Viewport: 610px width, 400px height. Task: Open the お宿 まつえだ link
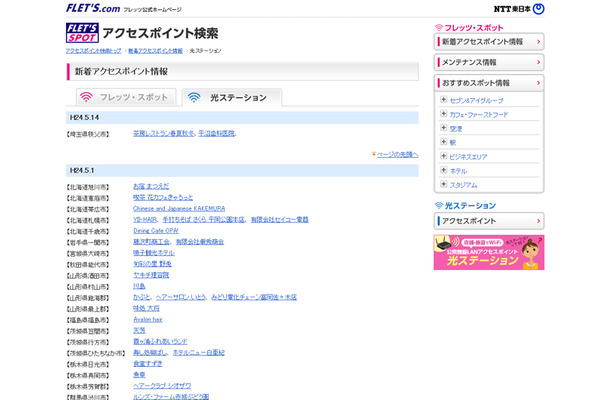151,186
